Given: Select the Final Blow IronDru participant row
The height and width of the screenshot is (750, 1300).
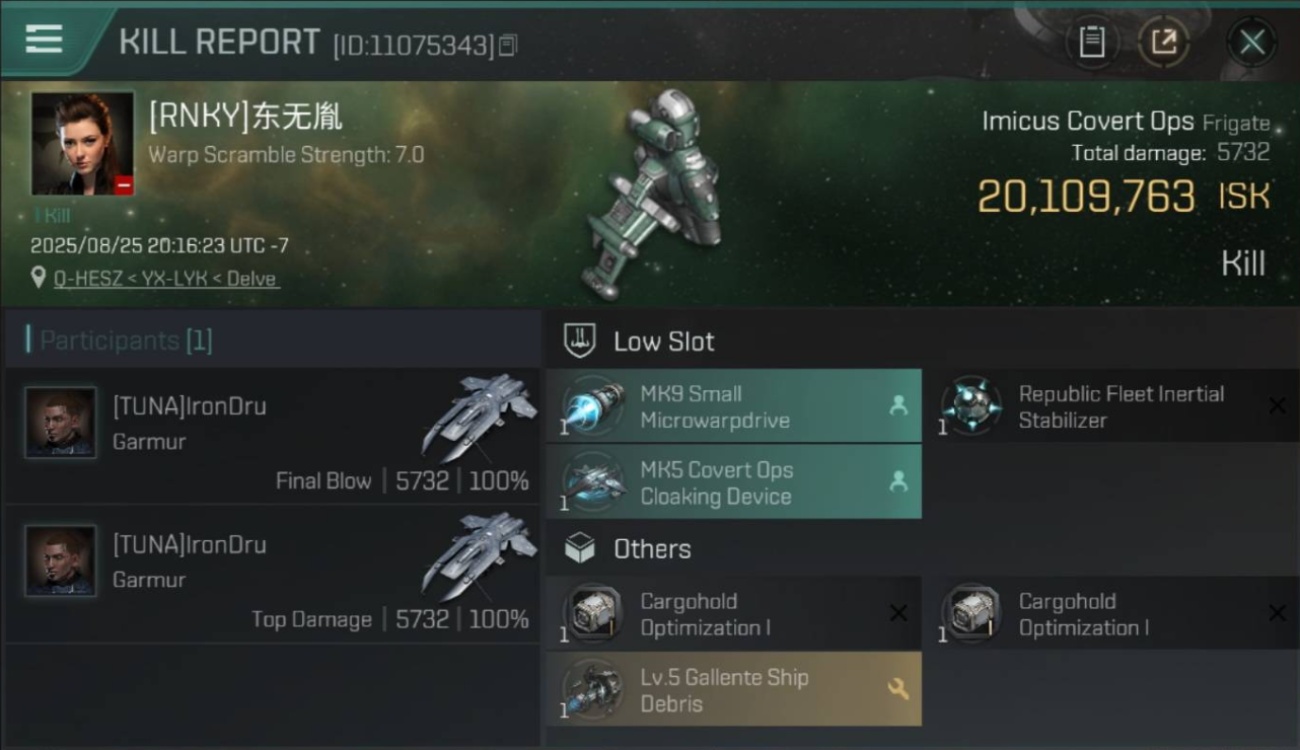Looking at the screenshot, I should (x=272, y=436).
